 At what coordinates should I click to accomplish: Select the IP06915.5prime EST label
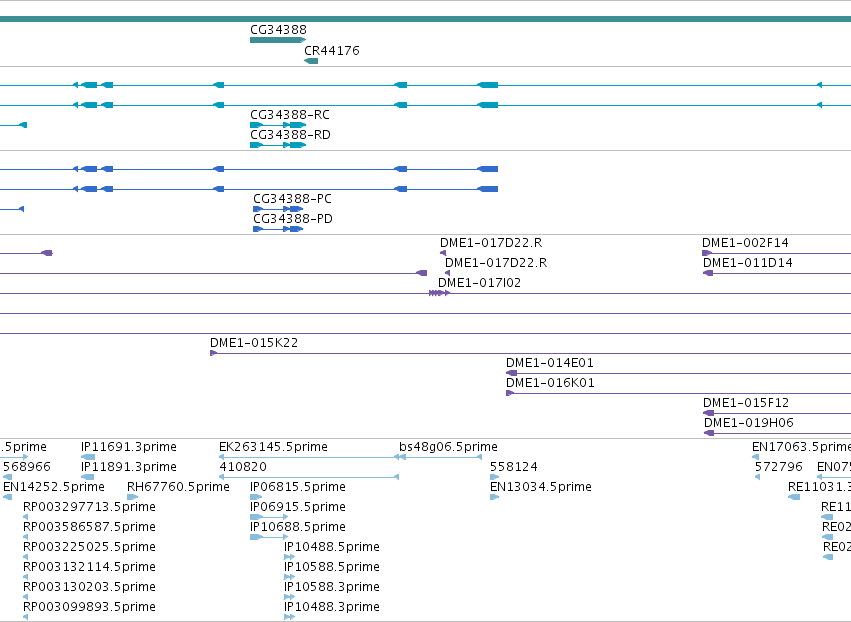pos(297,507)
